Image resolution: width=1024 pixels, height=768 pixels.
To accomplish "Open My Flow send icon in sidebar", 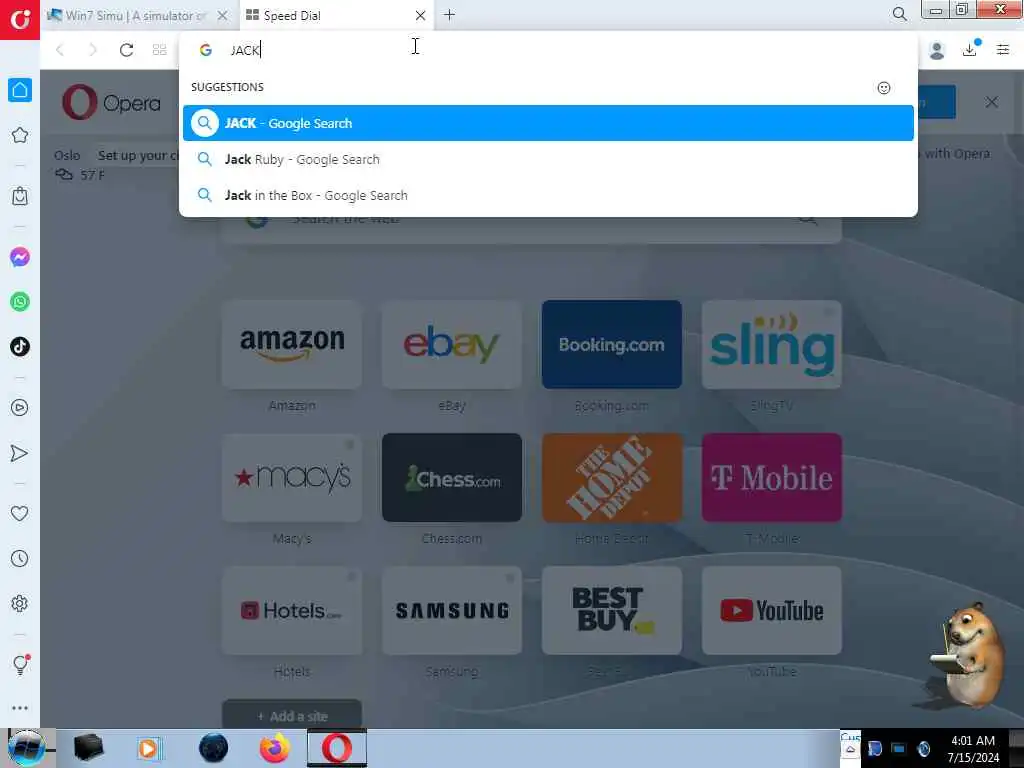I will [x=20, y=453].
